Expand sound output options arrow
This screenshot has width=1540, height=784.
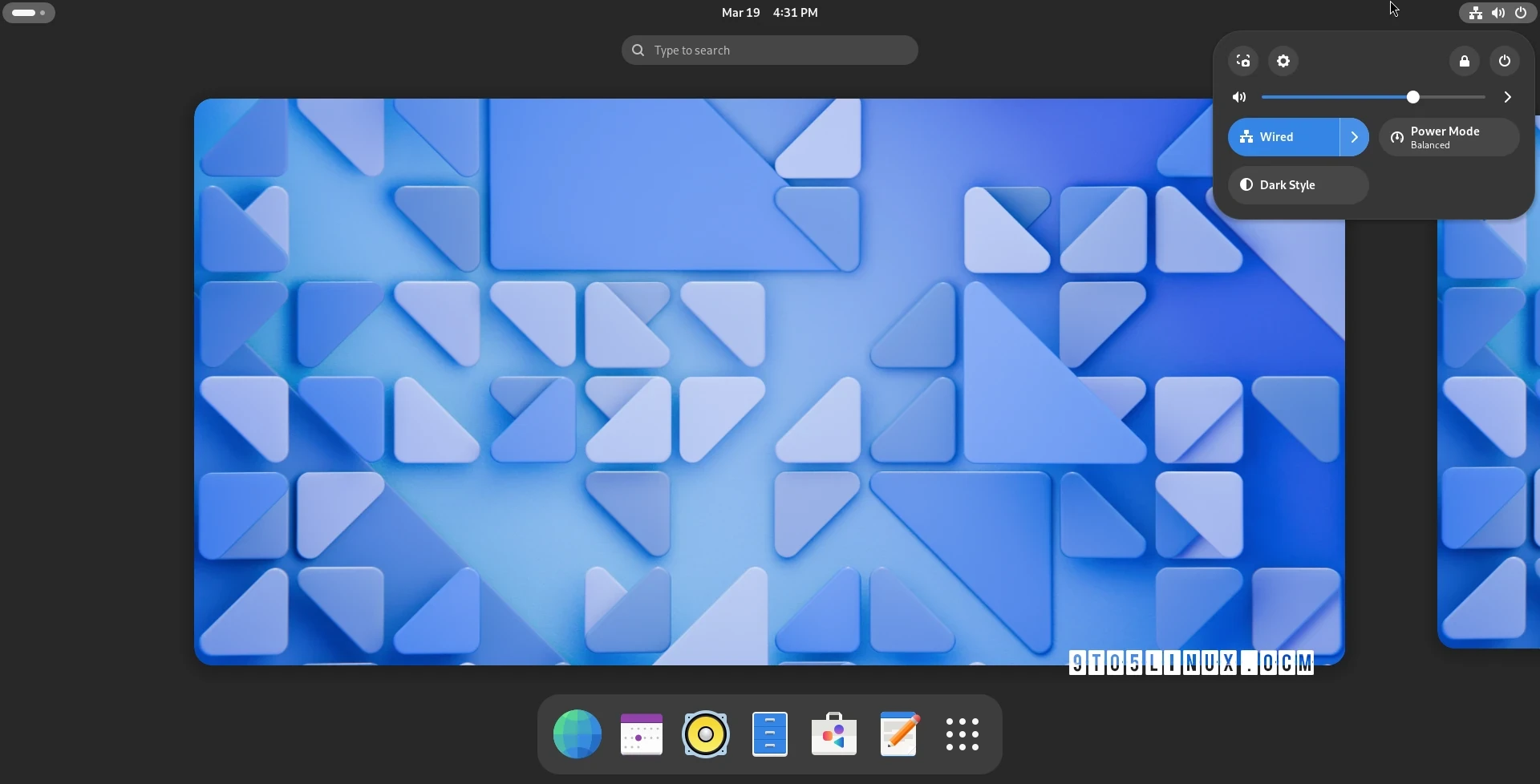coord(1509,98)
